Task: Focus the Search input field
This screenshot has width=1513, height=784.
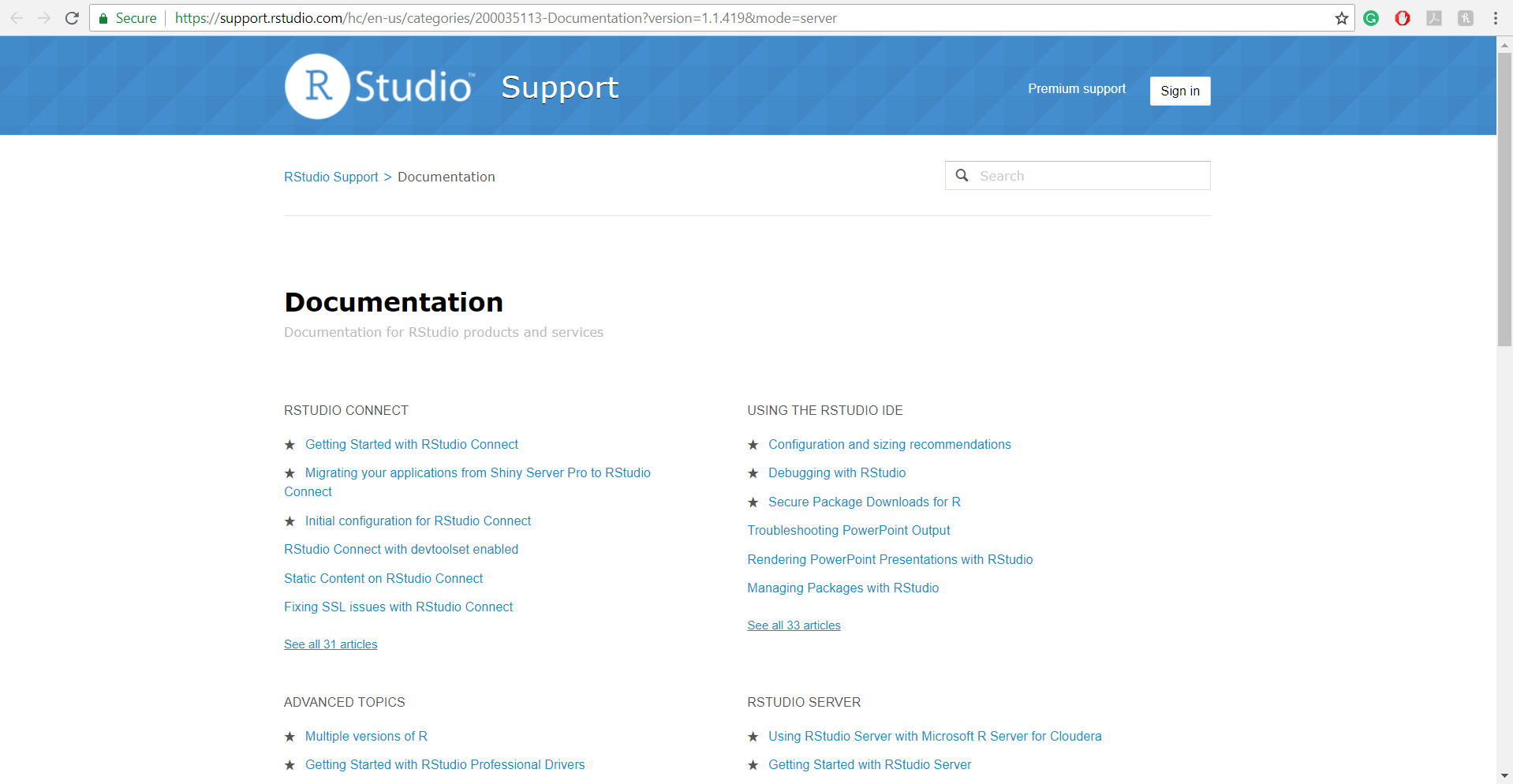Action: click(x=1078, y=175)
